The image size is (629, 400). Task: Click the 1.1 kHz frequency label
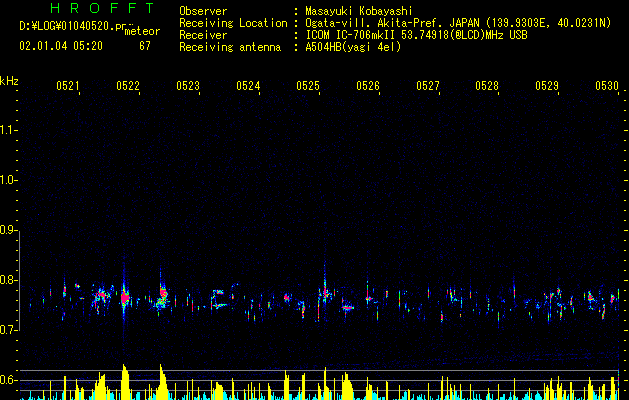point(7,130)
